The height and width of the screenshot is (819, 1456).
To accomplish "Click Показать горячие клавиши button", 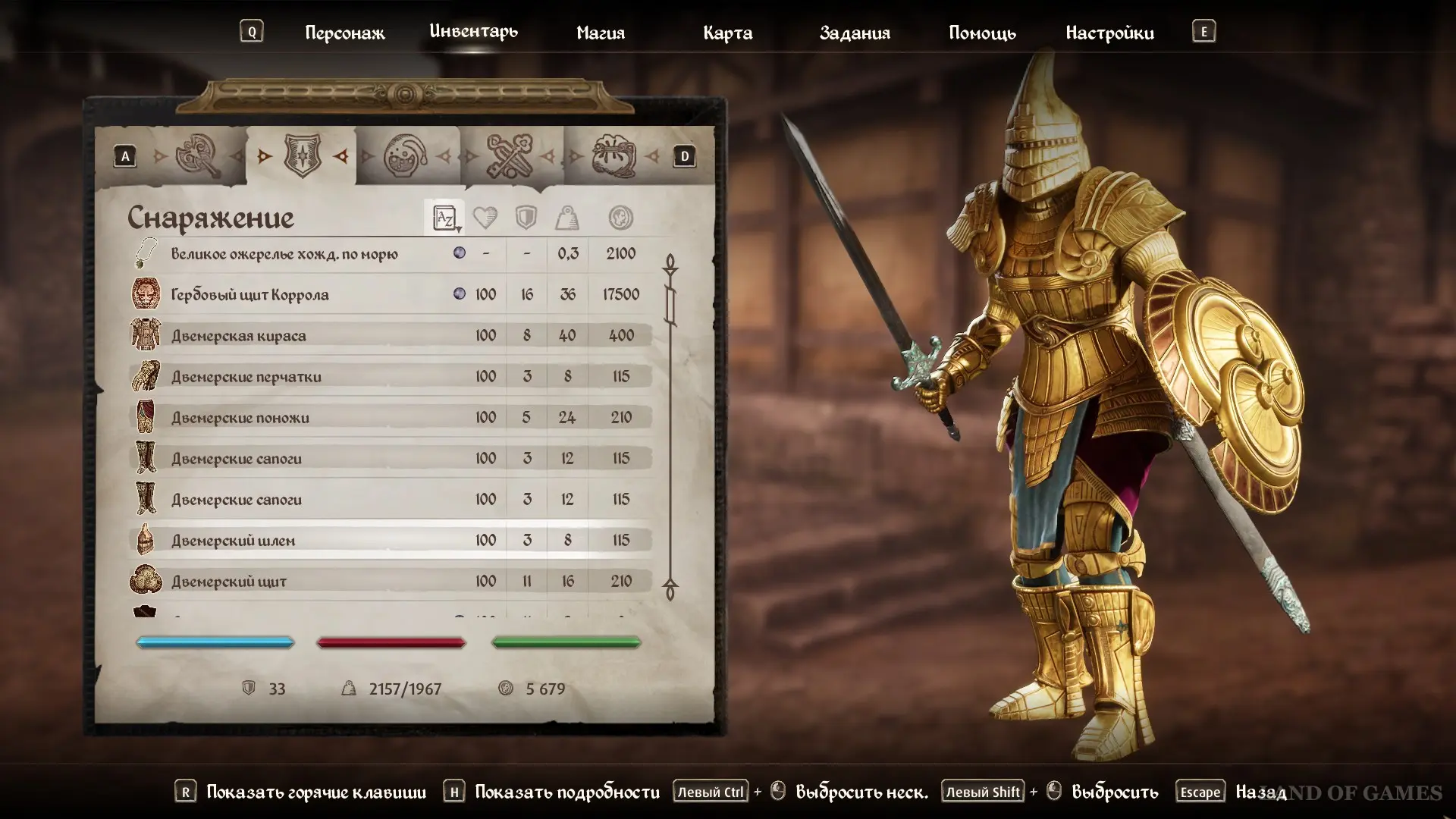I will [316, 792].
